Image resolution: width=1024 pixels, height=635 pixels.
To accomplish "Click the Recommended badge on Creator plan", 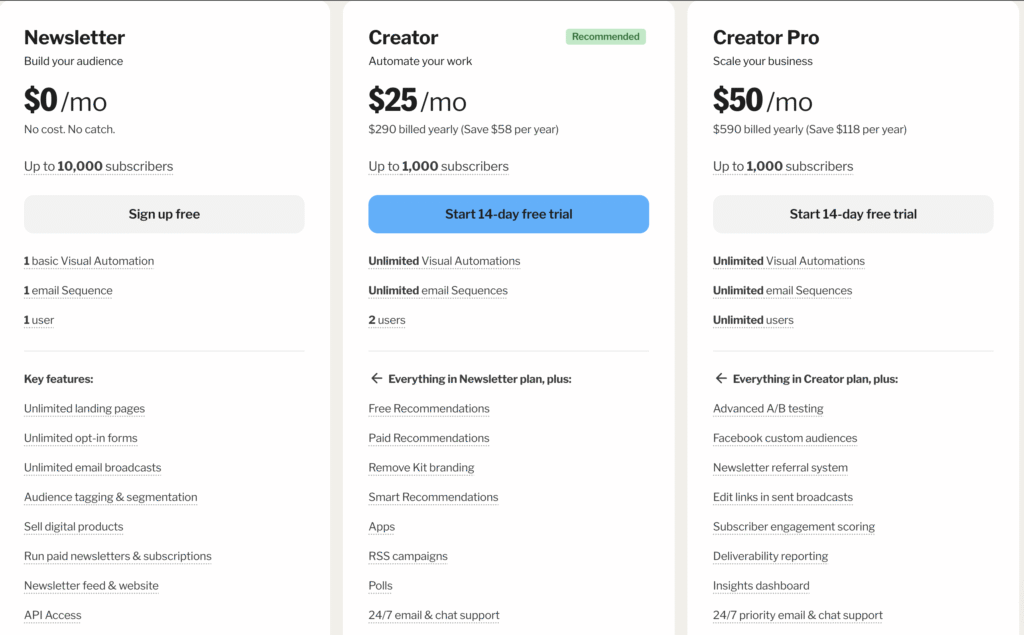I will pos(605,36).
